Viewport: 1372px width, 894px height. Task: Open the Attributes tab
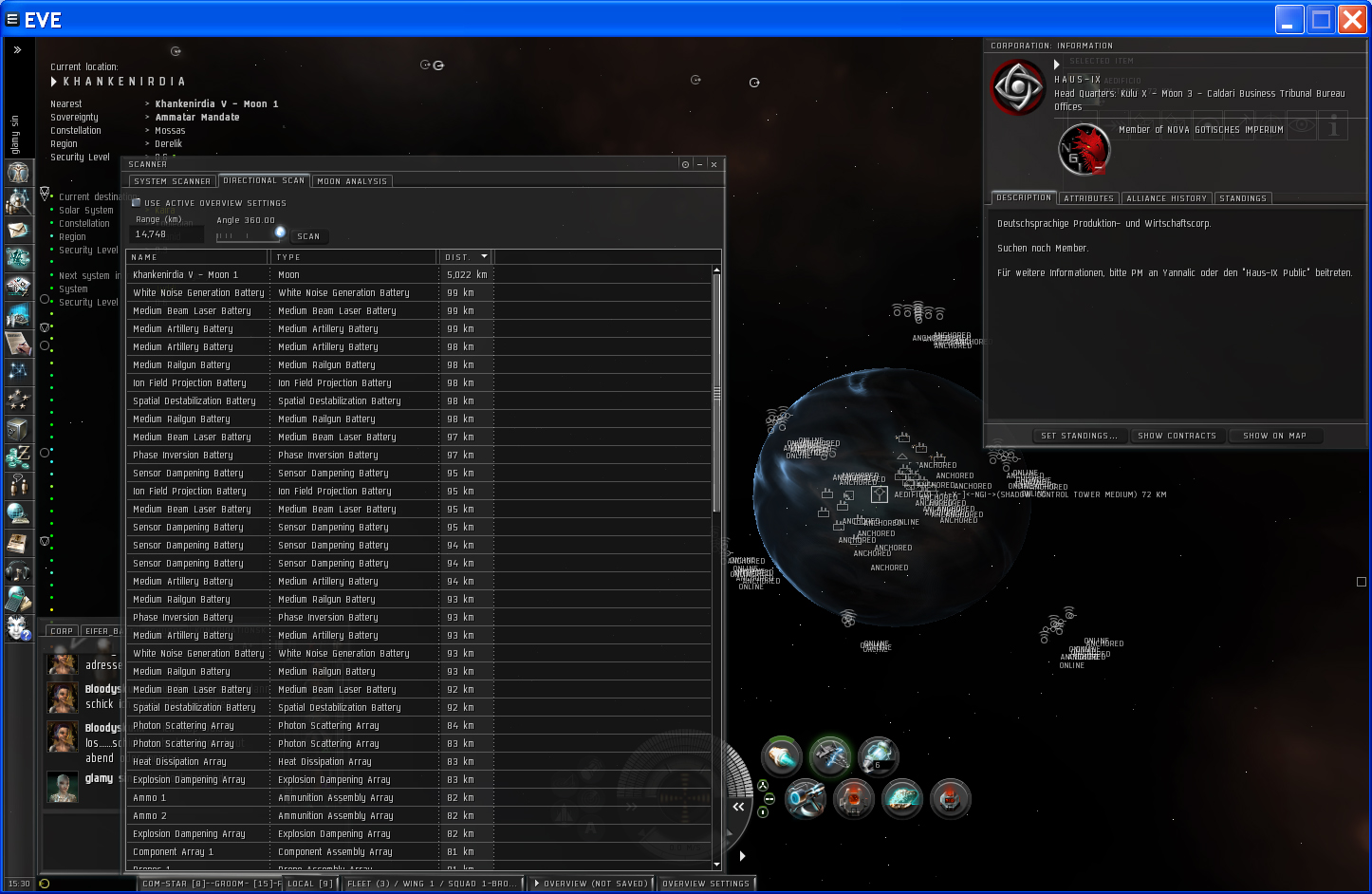click(1088, 198)
